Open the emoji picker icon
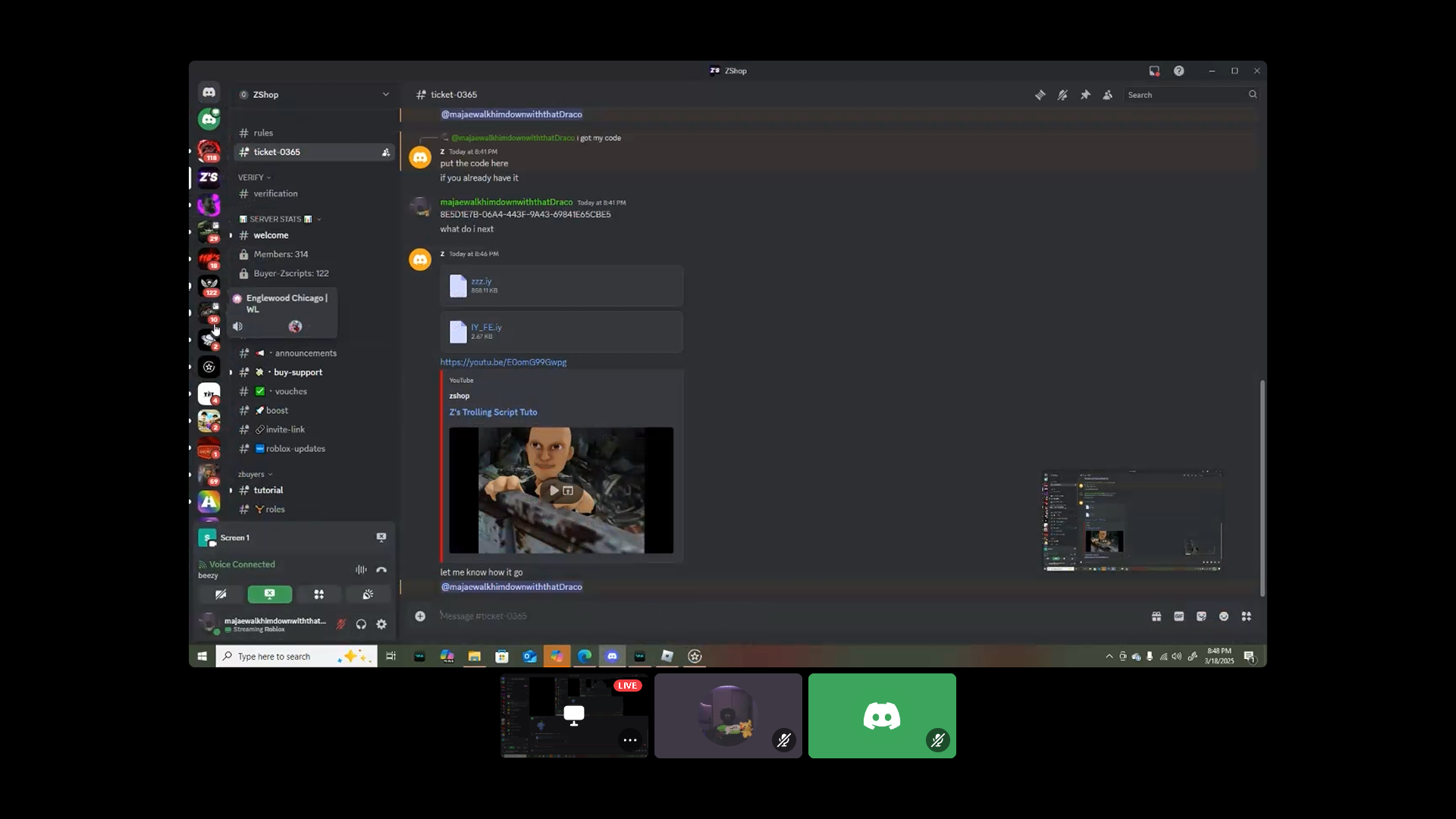The height and width of the screenshot is (819, 1456). point(1224,617)
